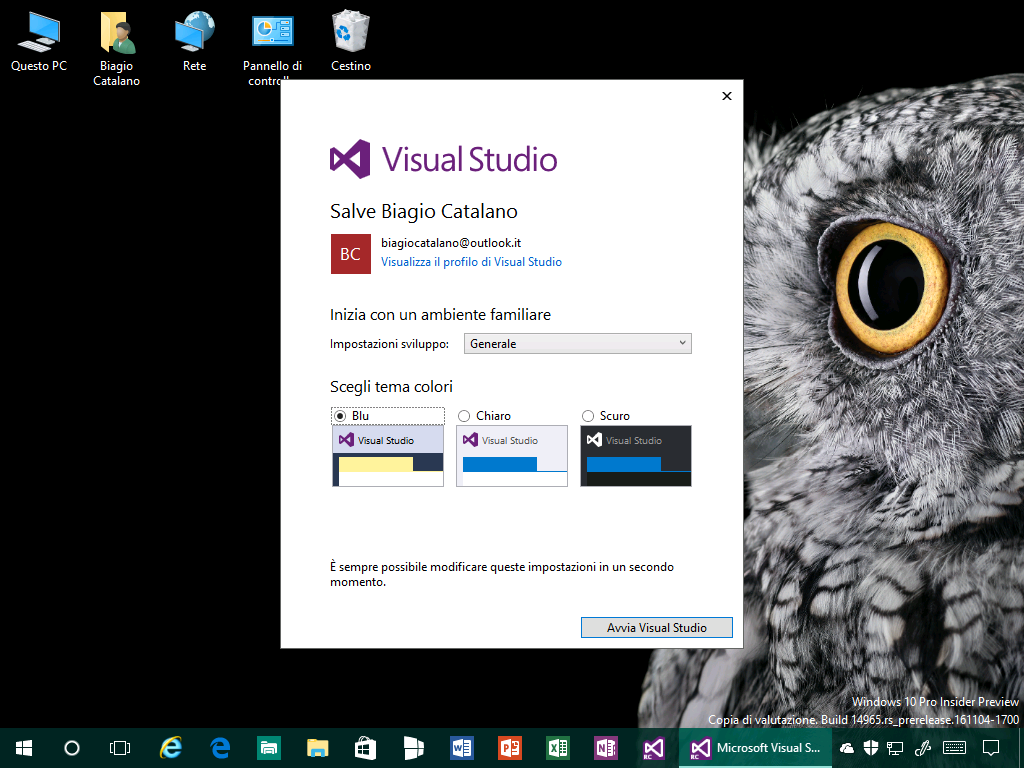Launch OneNote from the taskbar
The height and width of the screenshot is (768, 1024).
(x=606, y=748)
